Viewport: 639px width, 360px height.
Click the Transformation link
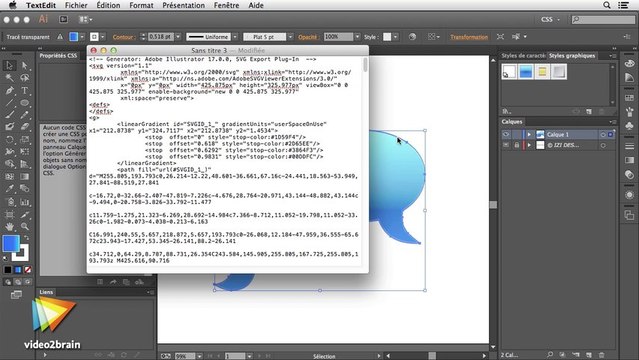pos(469,37)
